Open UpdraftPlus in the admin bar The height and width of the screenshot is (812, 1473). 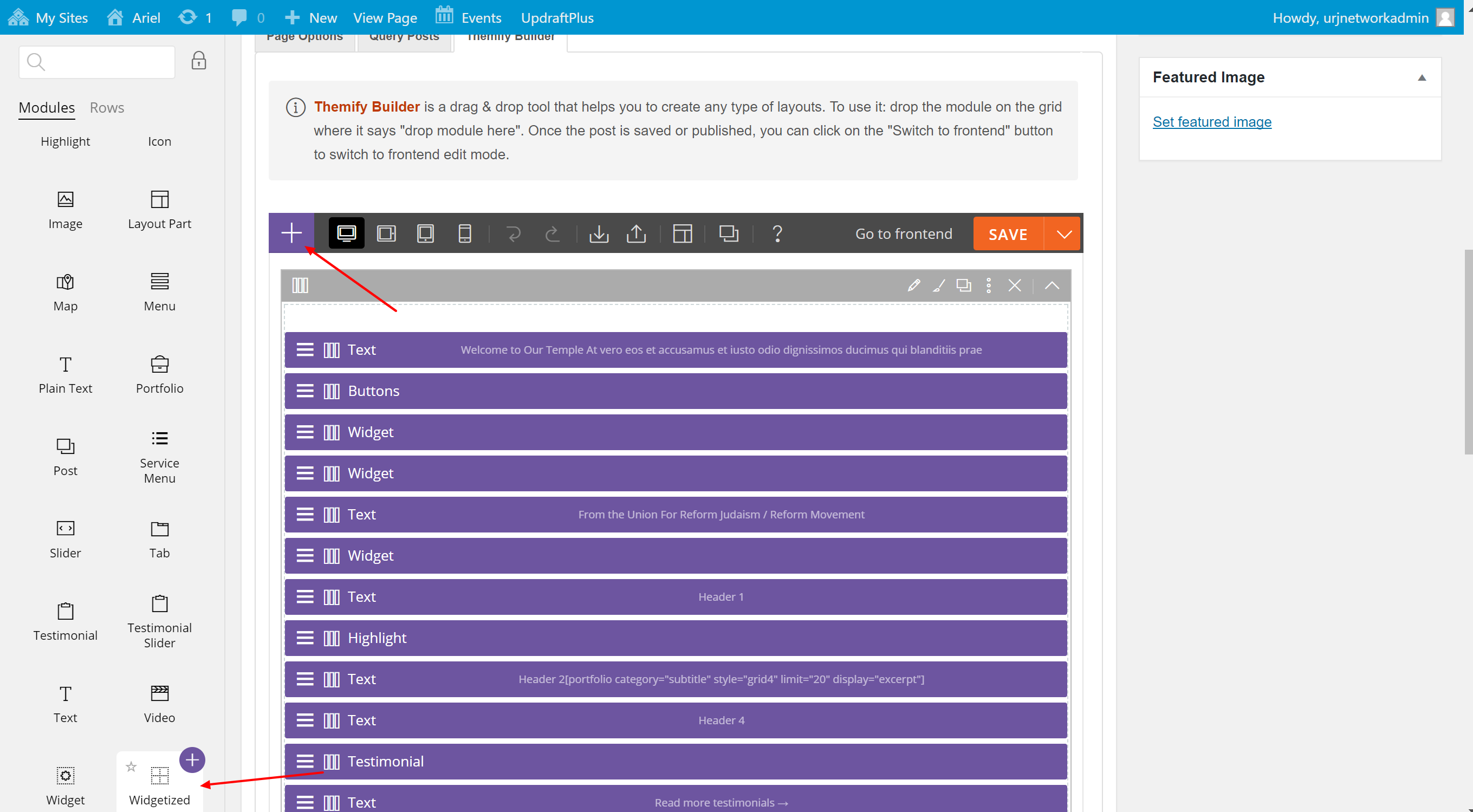pos(557,18)
